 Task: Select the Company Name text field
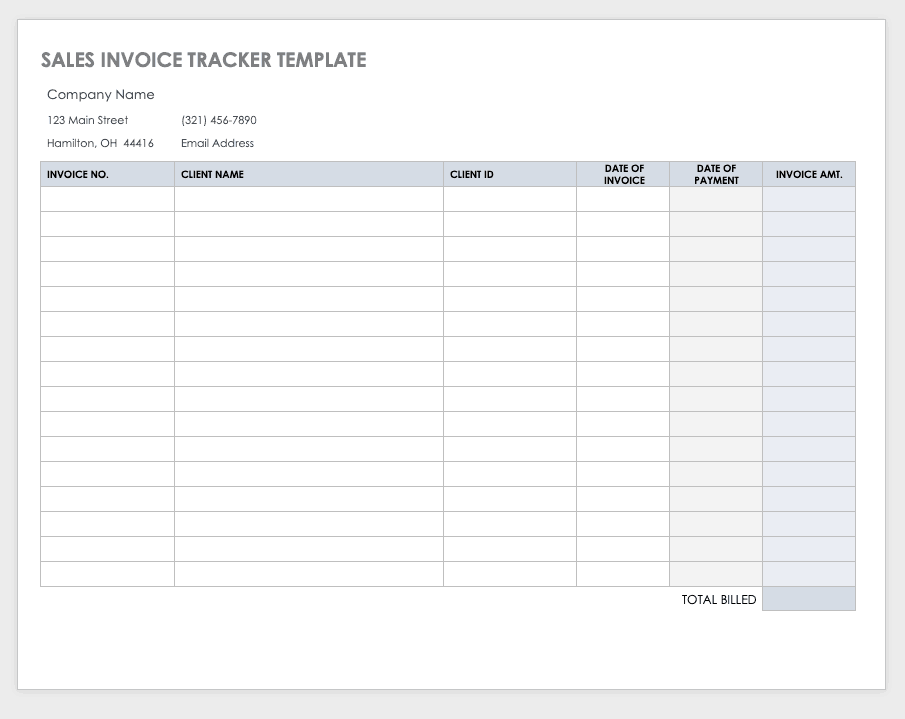click(100, 94)
